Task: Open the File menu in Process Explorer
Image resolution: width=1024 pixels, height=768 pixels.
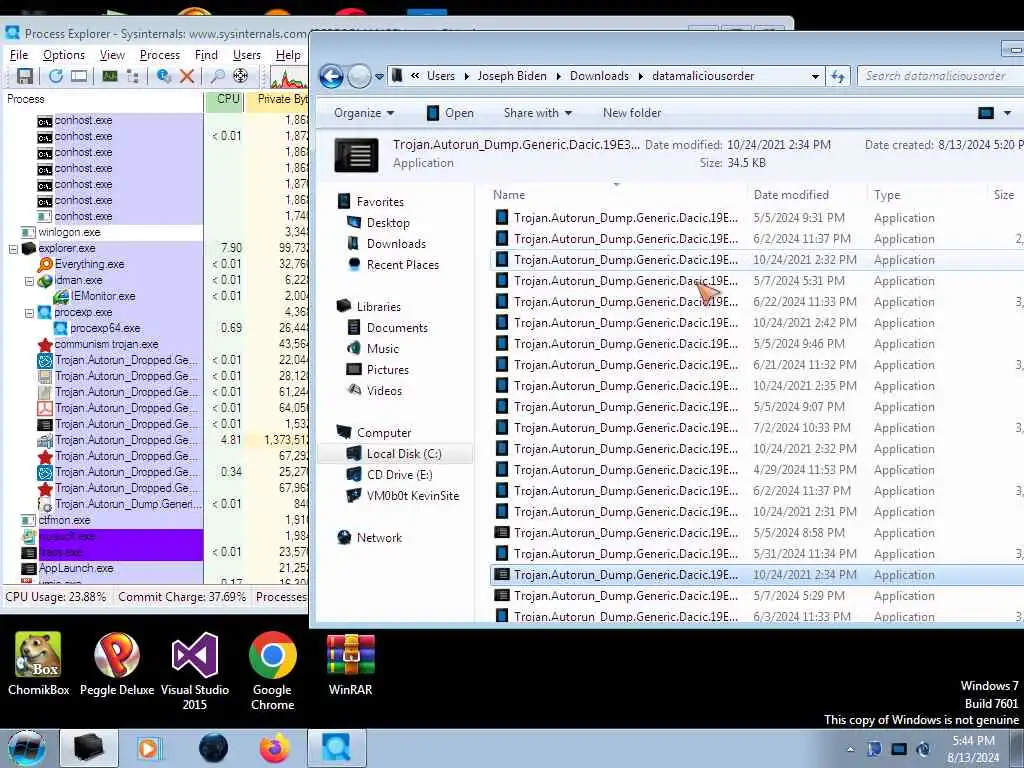Action: pyautogui.click(x=19, y=55)
